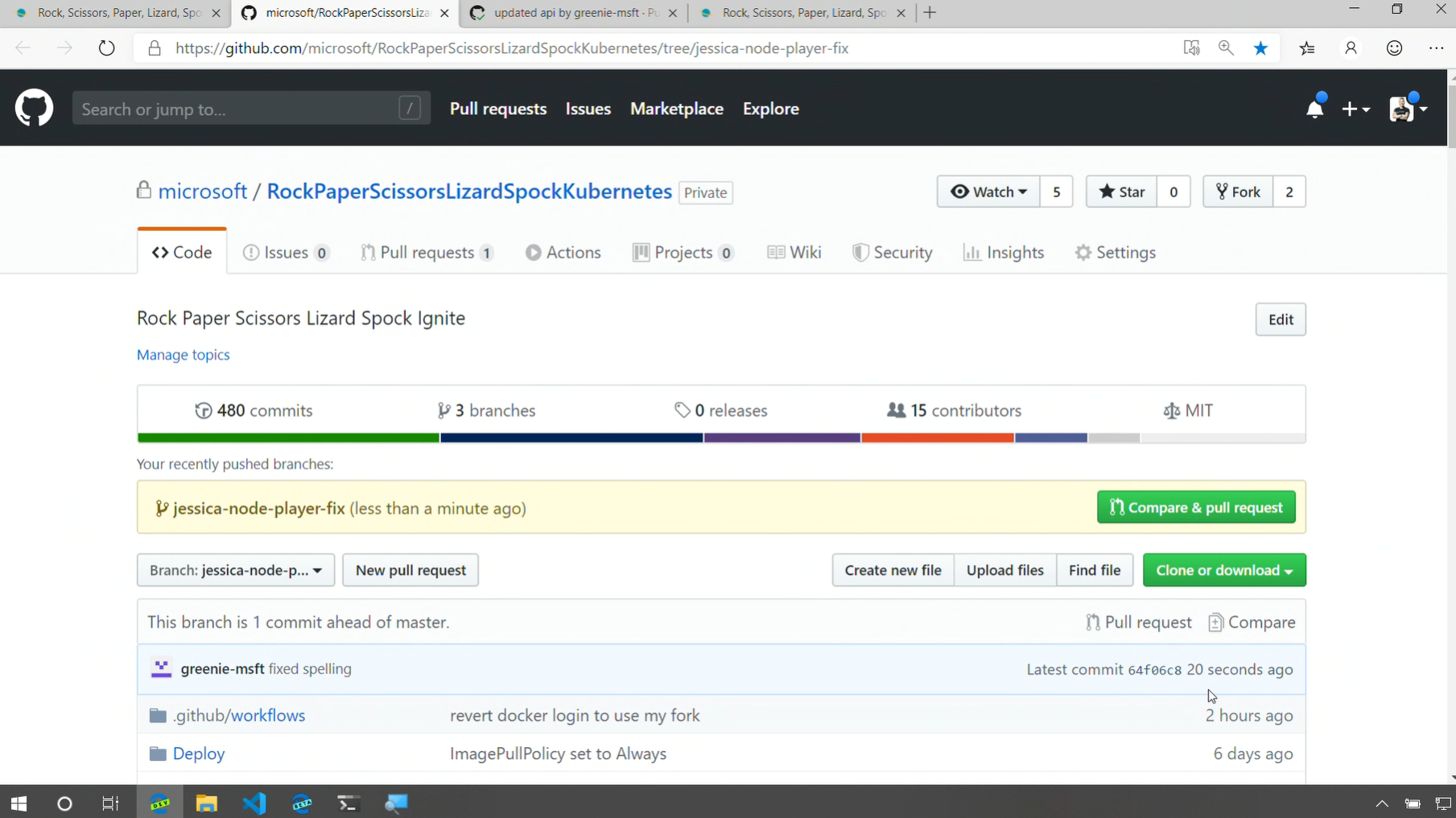Click the Edge Beta taskbar icon
Screen dimensions: 1456x818
302,803
